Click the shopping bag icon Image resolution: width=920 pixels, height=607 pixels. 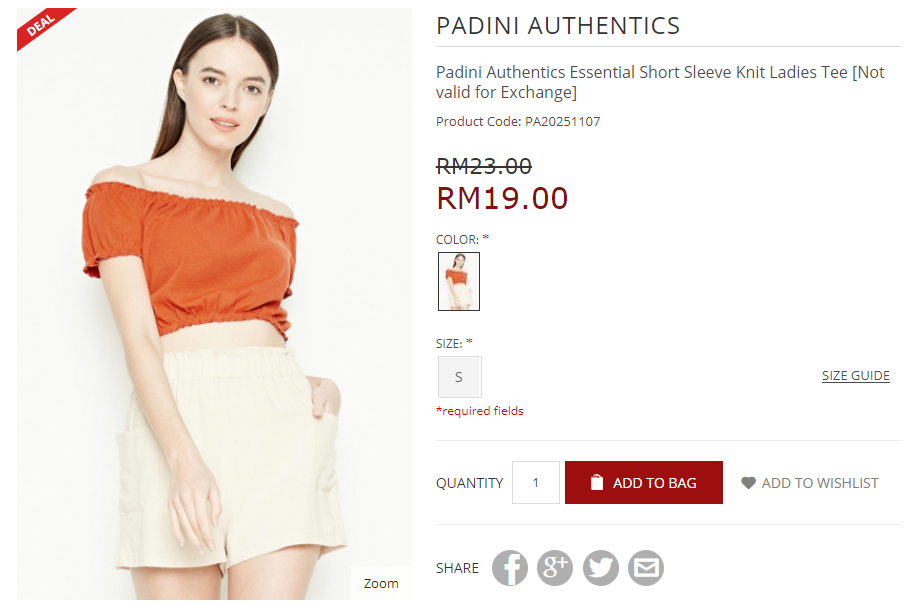[597, 482]
